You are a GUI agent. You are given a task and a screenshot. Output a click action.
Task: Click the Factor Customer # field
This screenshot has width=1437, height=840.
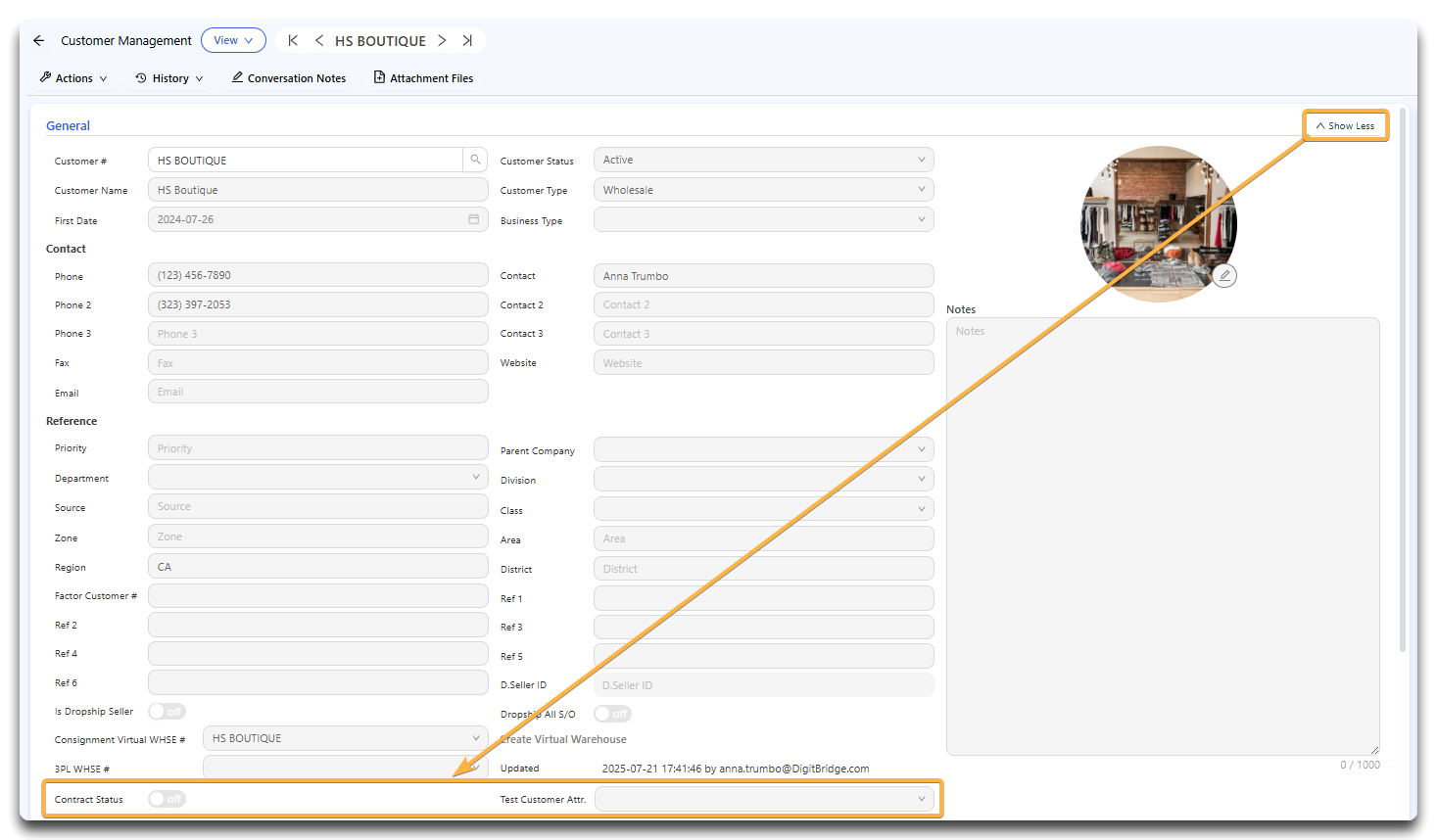click(x=318, y=595)
